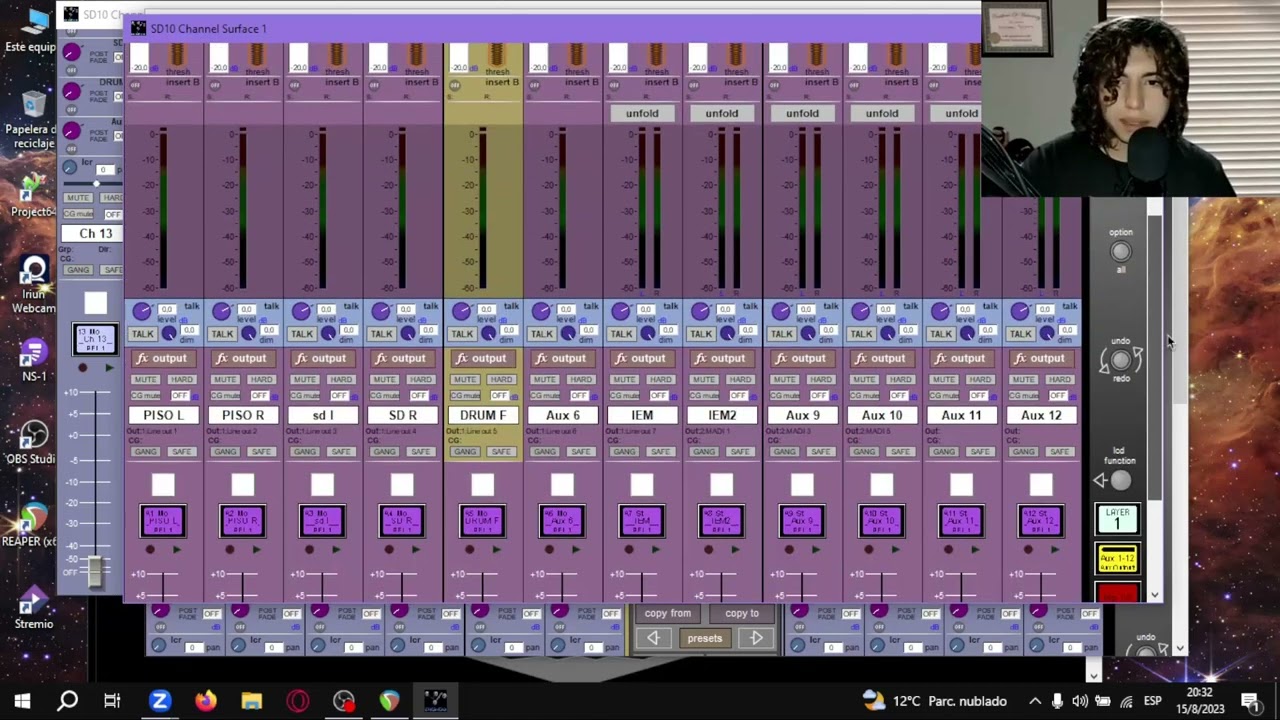Click the weather widget showing 12°C

coord(936,701)
